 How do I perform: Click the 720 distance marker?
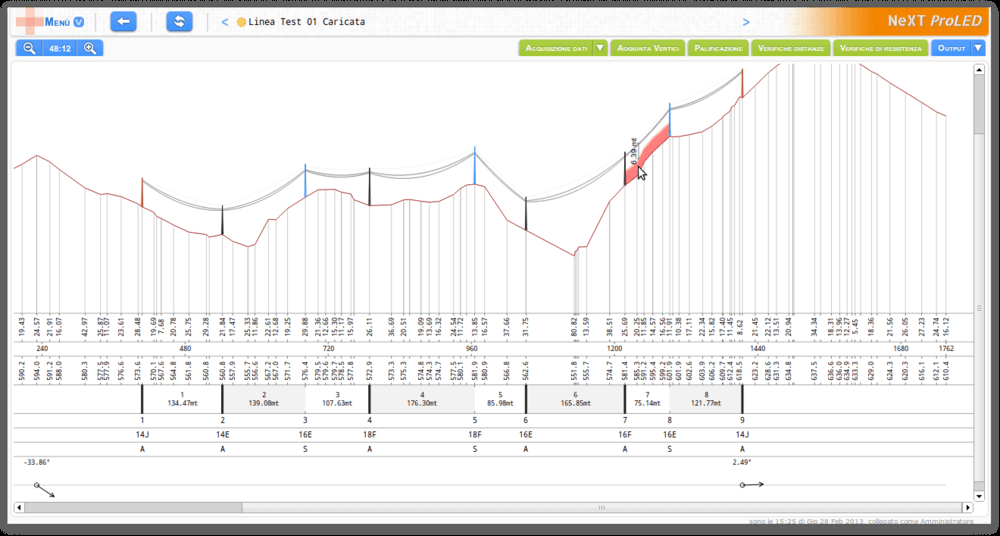point(328,349)
